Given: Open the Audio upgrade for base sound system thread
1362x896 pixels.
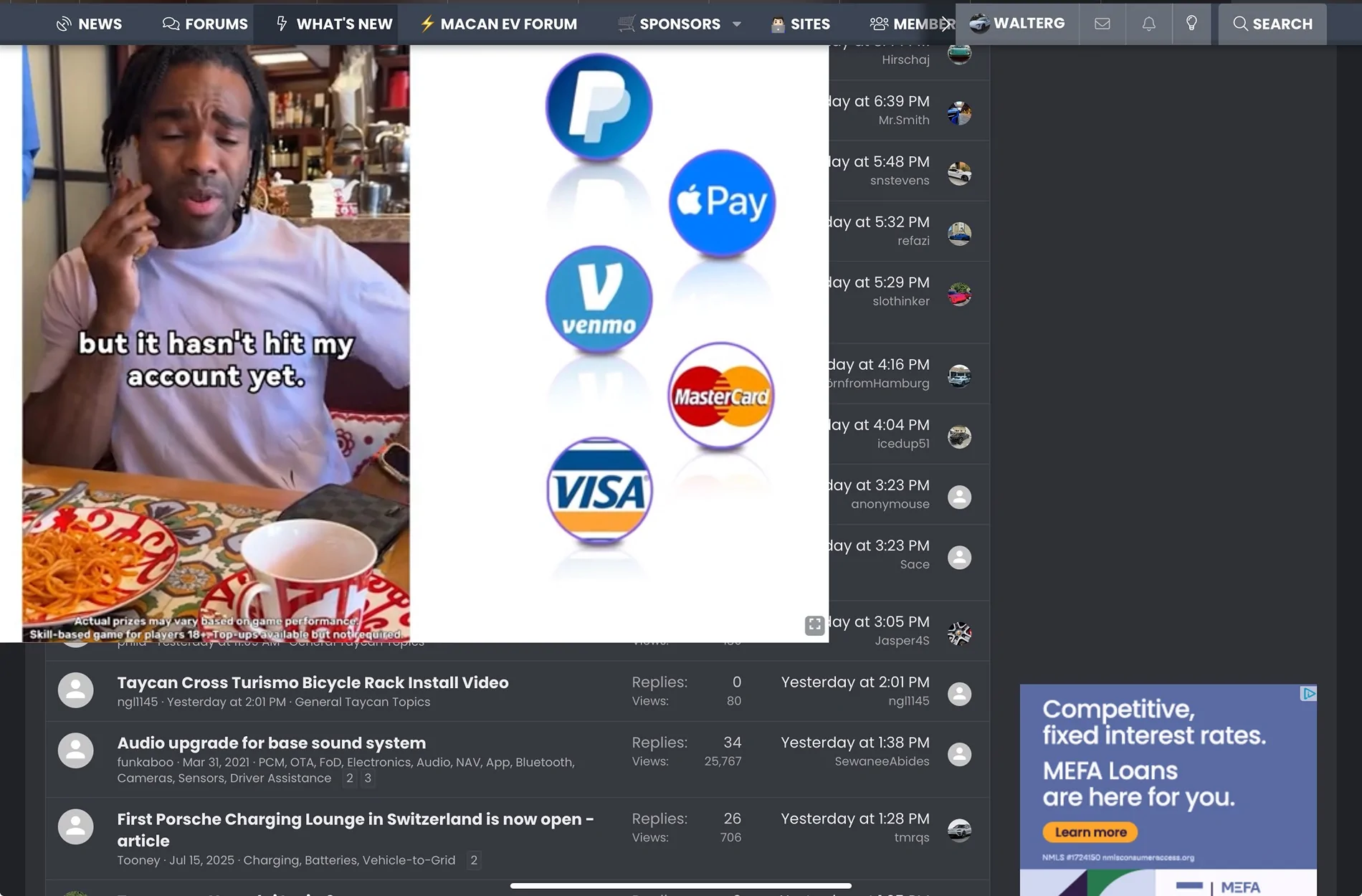Looking at the screenshot, I should pos(271,743).
